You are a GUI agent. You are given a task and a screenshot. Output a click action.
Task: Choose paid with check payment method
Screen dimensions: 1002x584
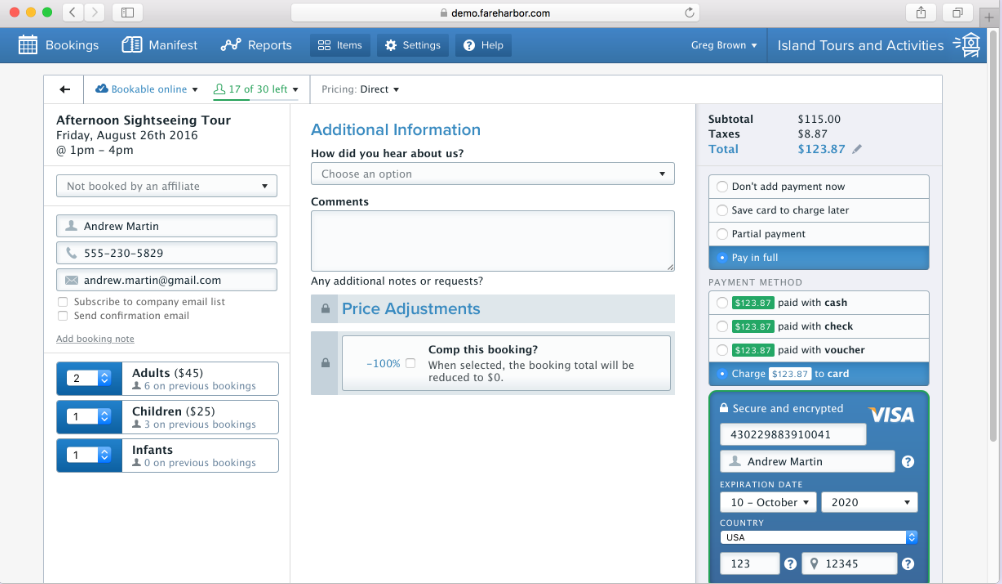point(819,327)
